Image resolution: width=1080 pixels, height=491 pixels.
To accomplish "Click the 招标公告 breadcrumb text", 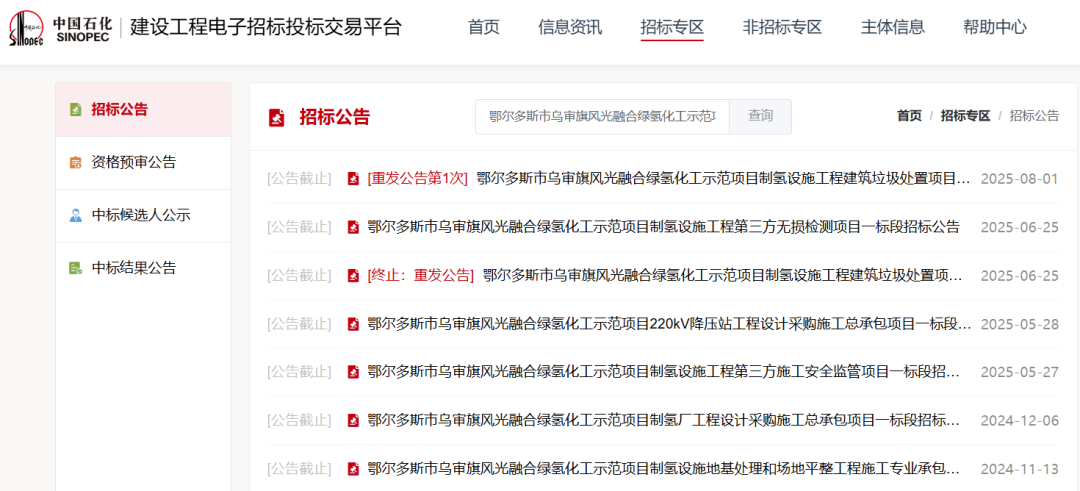I will (x=1035, y=116).
